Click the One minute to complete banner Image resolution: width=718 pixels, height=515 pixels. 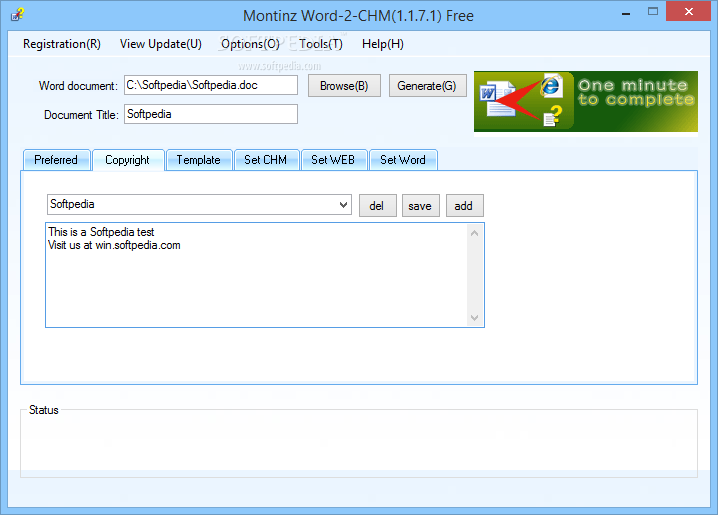pos(586,101)
